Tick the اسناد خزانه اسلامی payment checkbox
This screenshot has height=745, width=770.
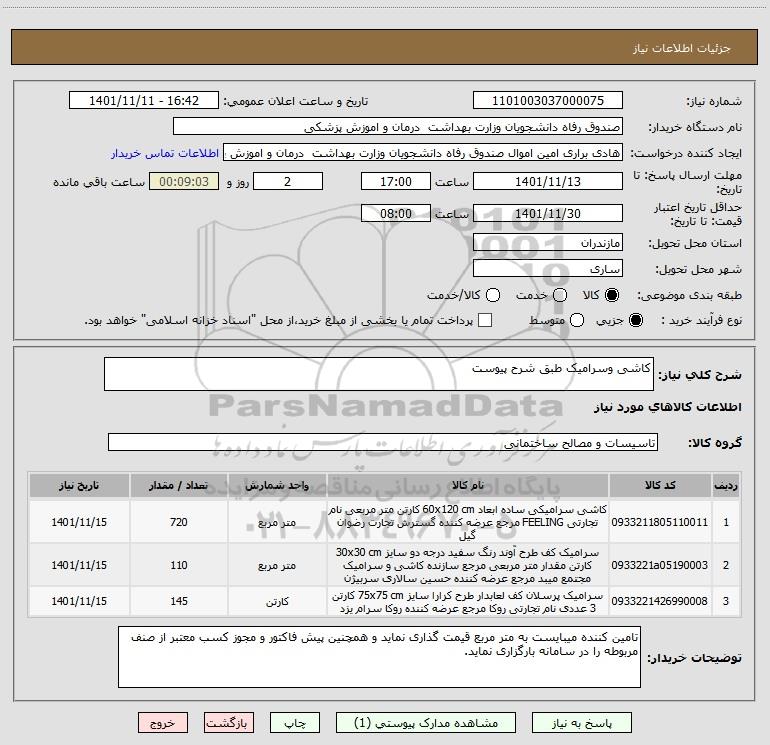485,320
